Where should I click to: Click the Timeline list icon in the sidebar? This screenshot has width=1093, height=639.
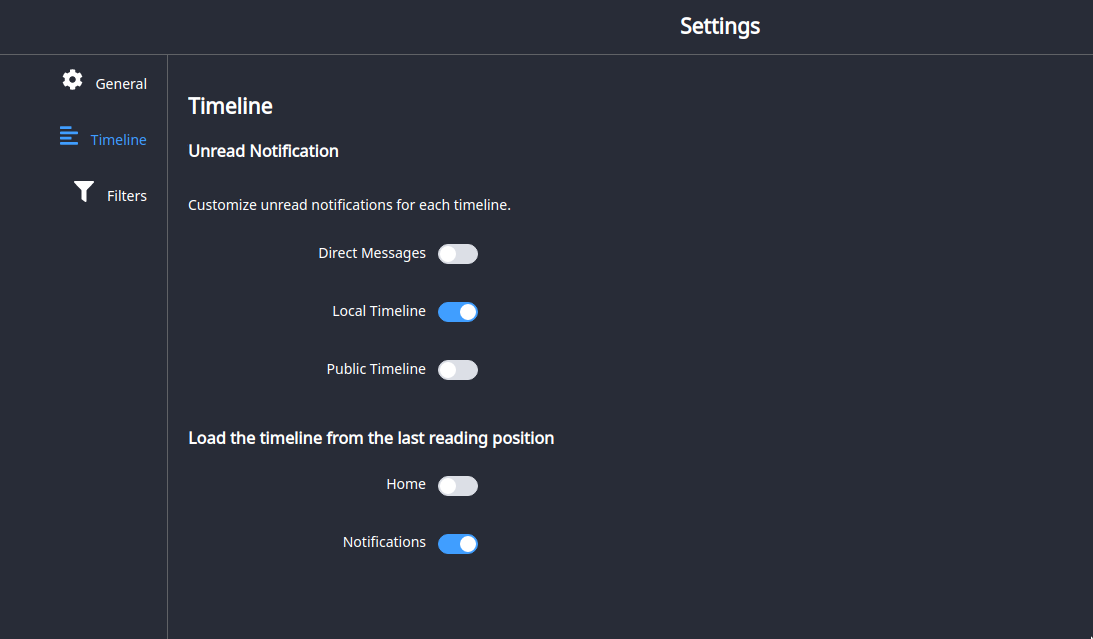(x=68, y=135)
